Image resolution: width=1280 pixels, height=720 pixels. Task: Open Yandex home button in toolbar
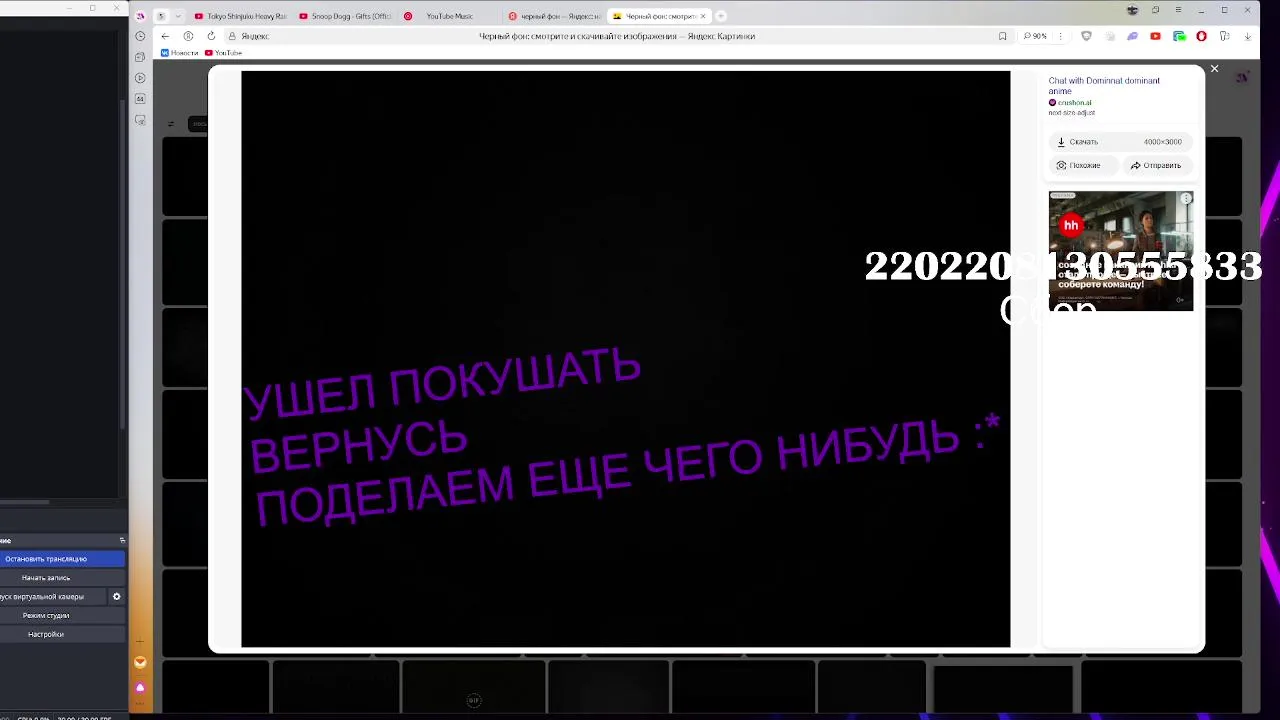pos(188,36)
